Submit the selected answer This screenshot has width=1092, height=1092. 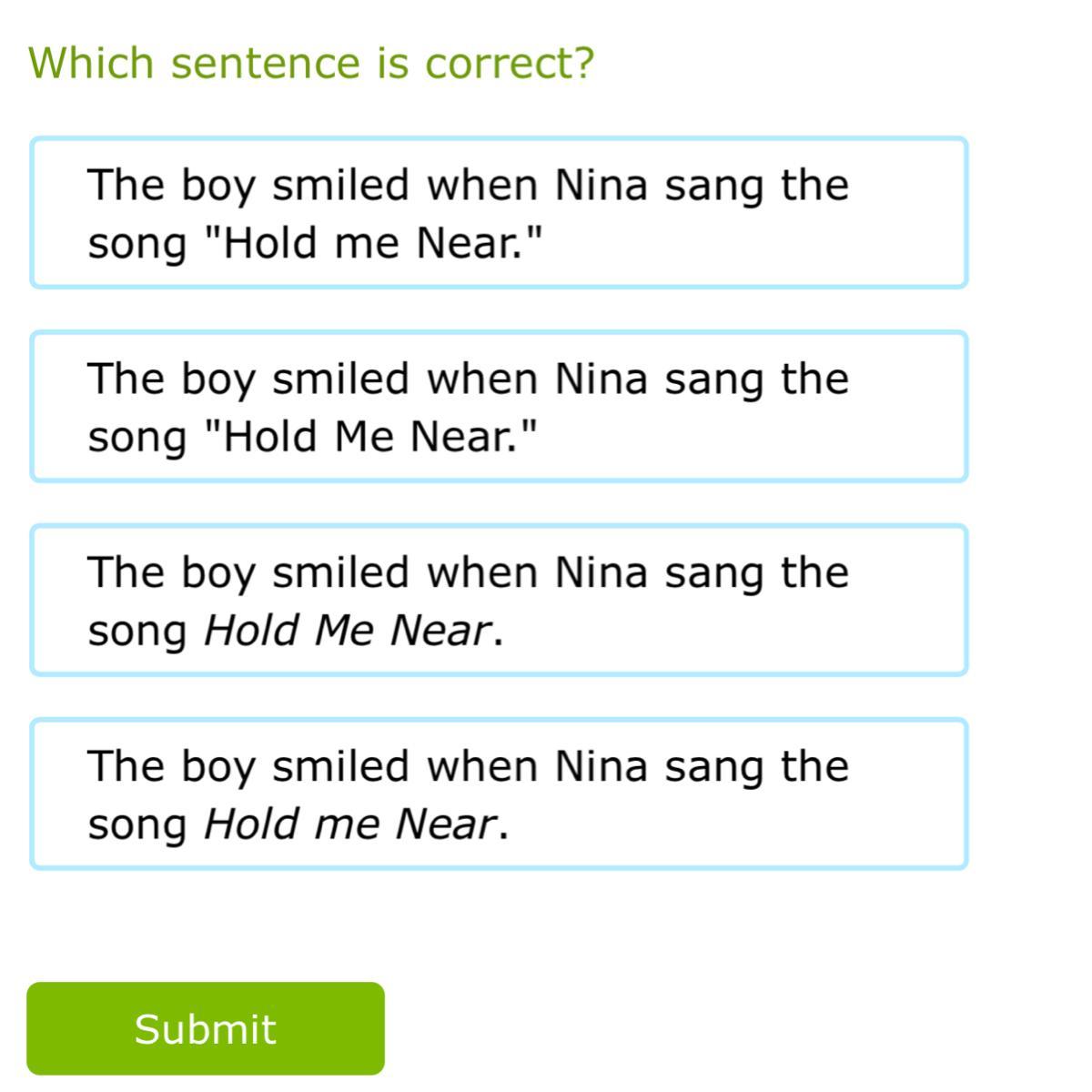206,1028
